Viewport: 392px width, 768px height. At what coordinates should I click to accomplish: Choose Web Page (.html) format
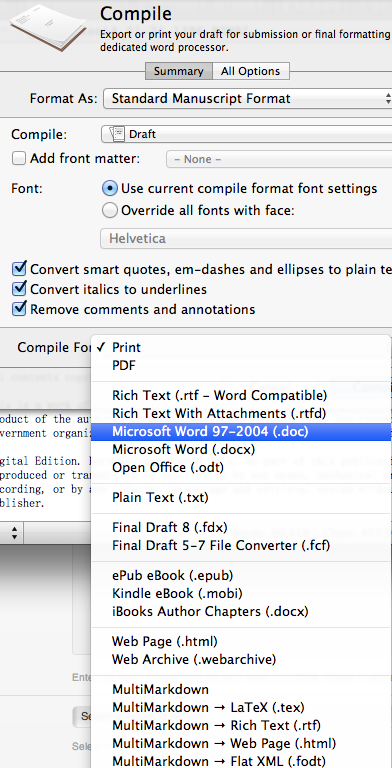tap(241, 641)
